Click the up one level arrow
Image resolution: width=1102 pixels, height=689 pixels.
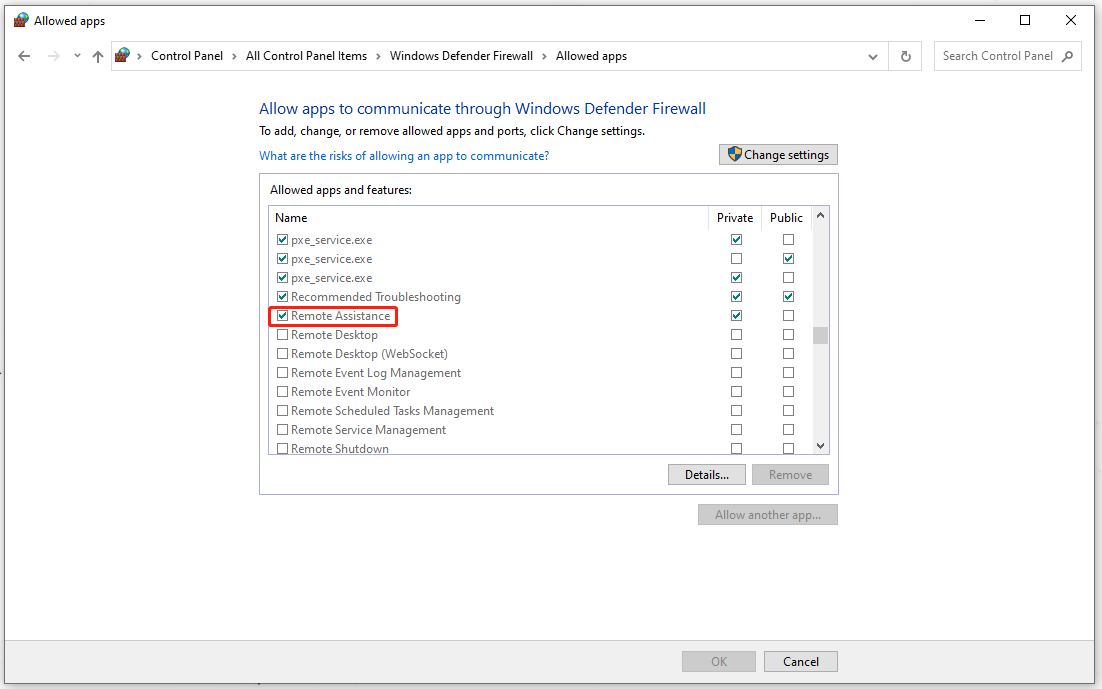point(97,56)
